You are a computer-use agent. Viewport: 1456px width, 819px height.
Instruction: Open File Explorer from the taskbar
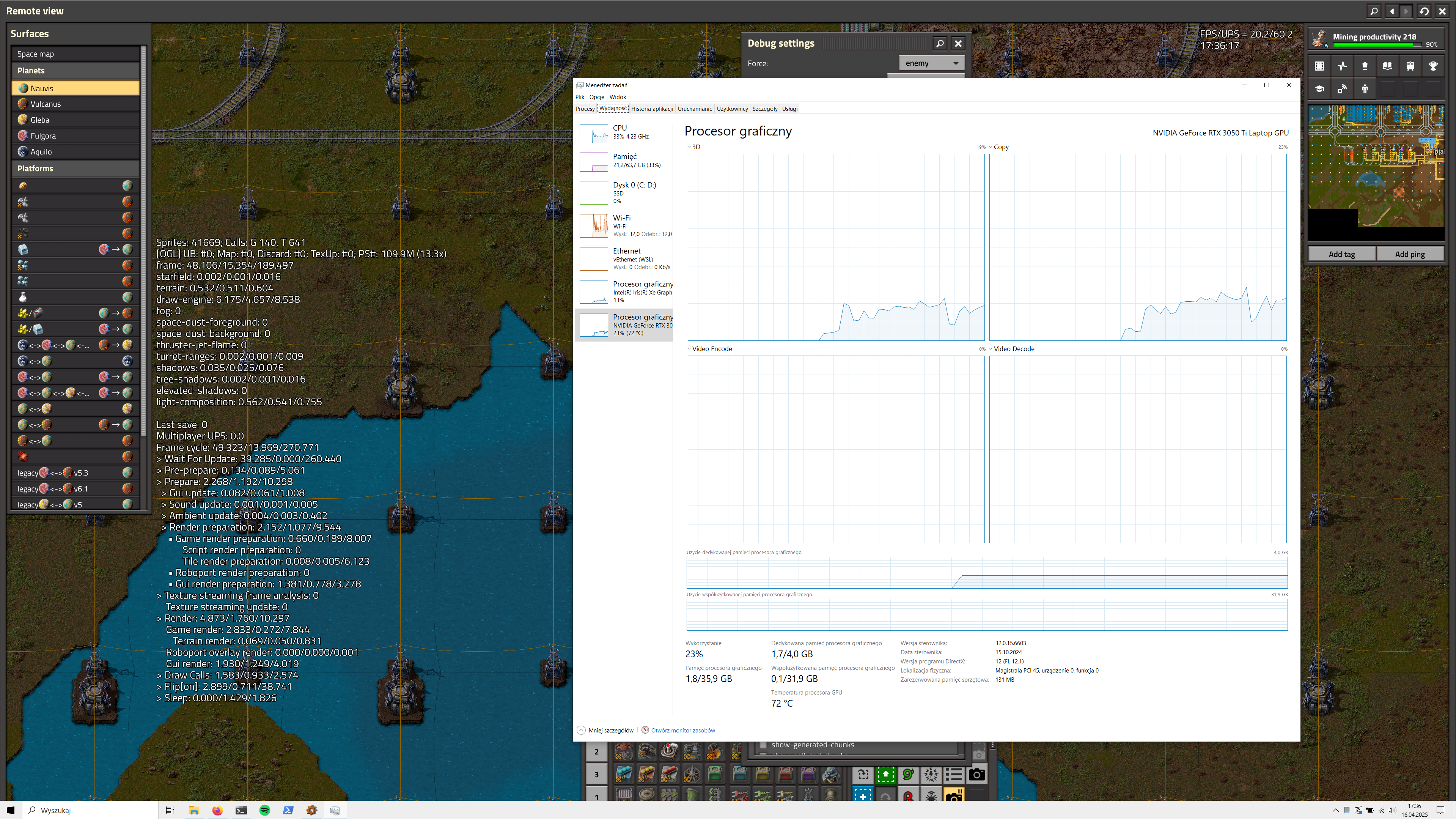click(x=194, y=810)
